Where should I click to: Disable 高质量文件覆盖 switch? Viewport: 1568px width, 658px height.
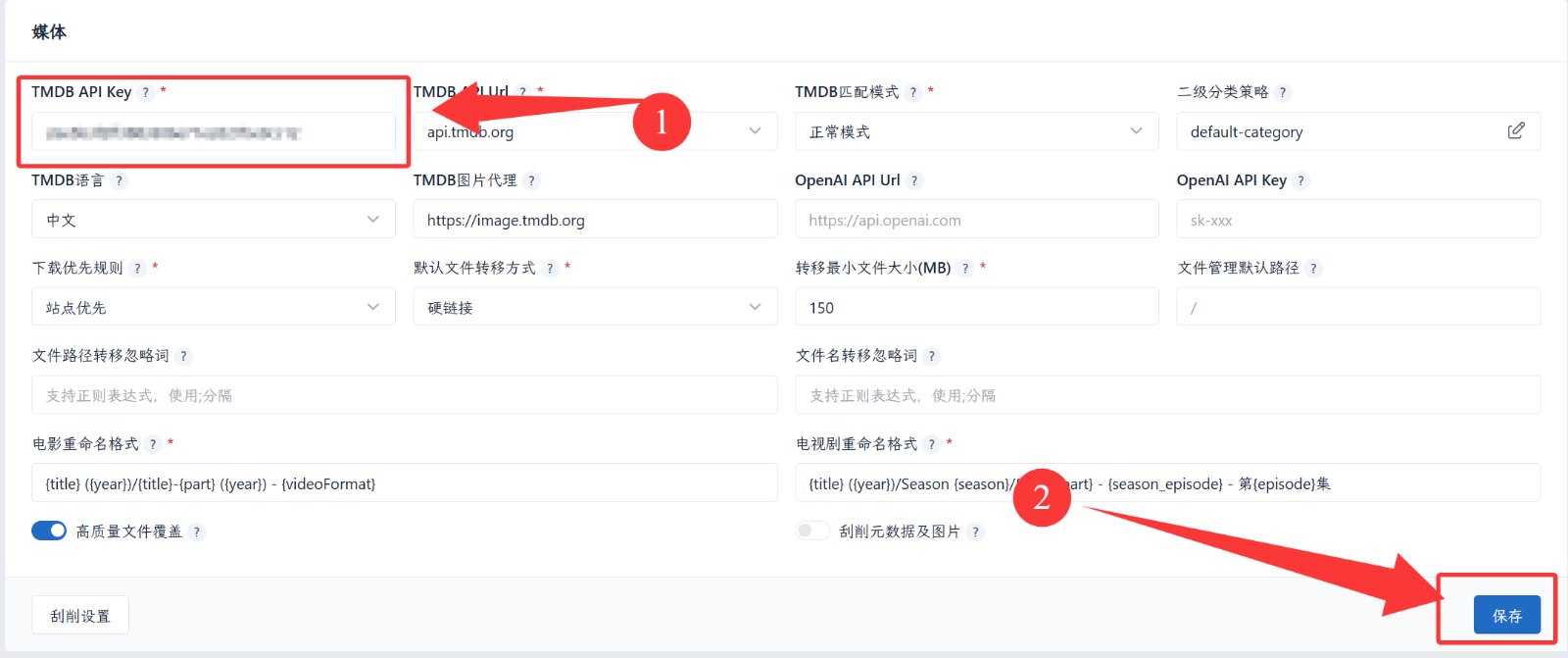(x=49, y=531)
